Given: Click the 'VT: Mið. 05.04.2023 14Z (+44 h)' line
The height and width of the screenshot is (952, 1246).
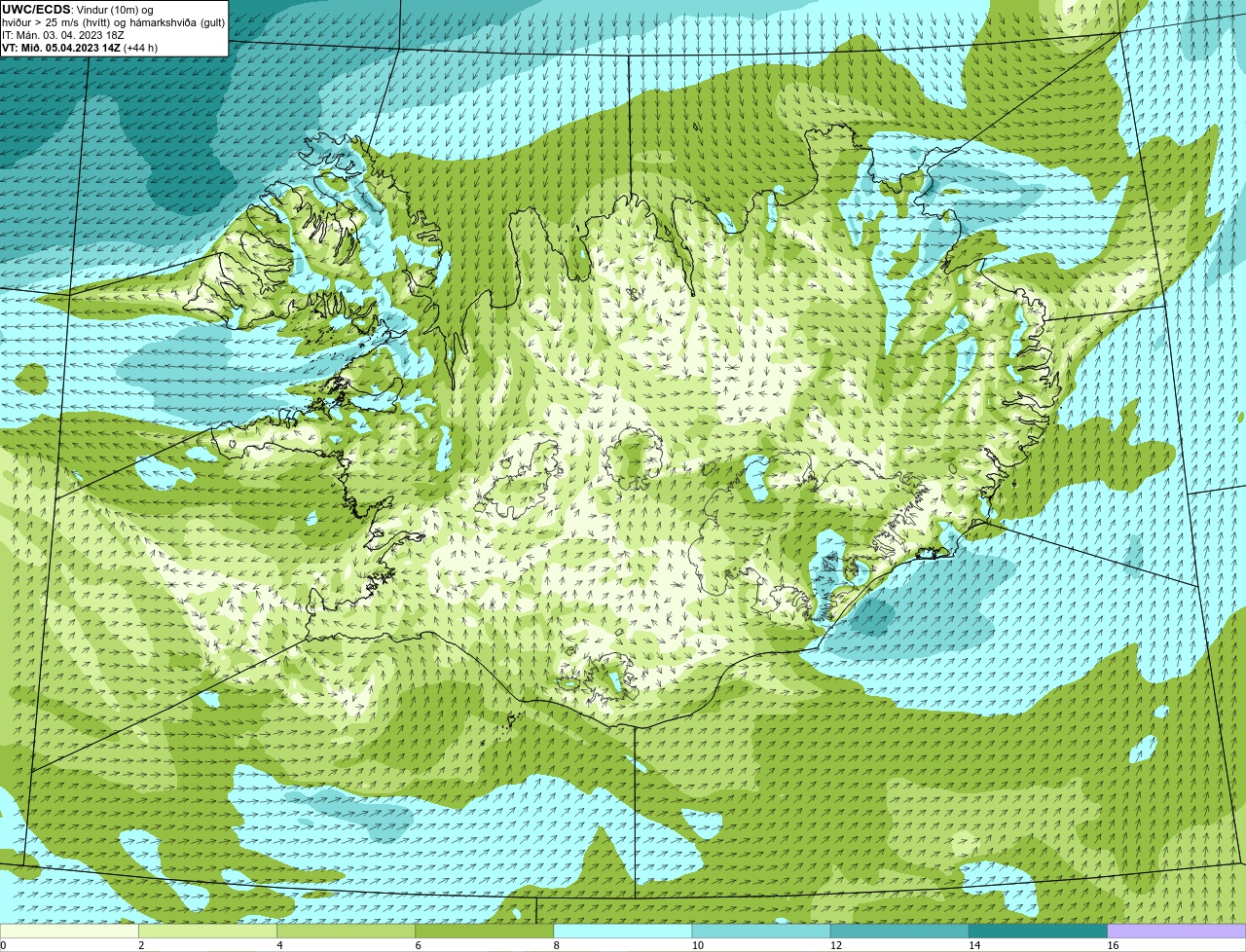Looking at the screenshot, I should (80, 48).
